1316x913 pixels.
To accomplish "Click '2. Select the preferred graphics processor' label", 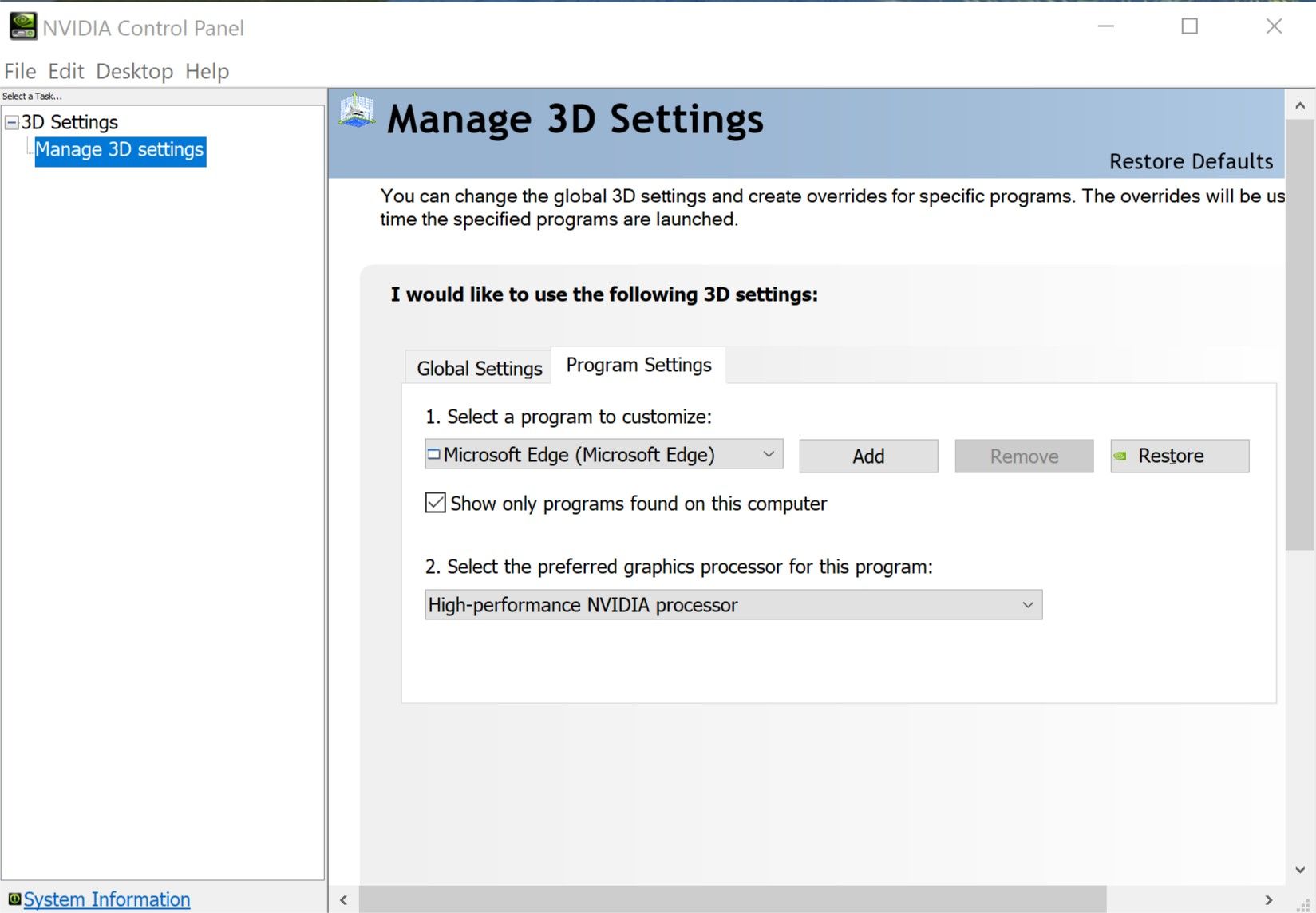I will pyautogui.click(x=678, y=567).
